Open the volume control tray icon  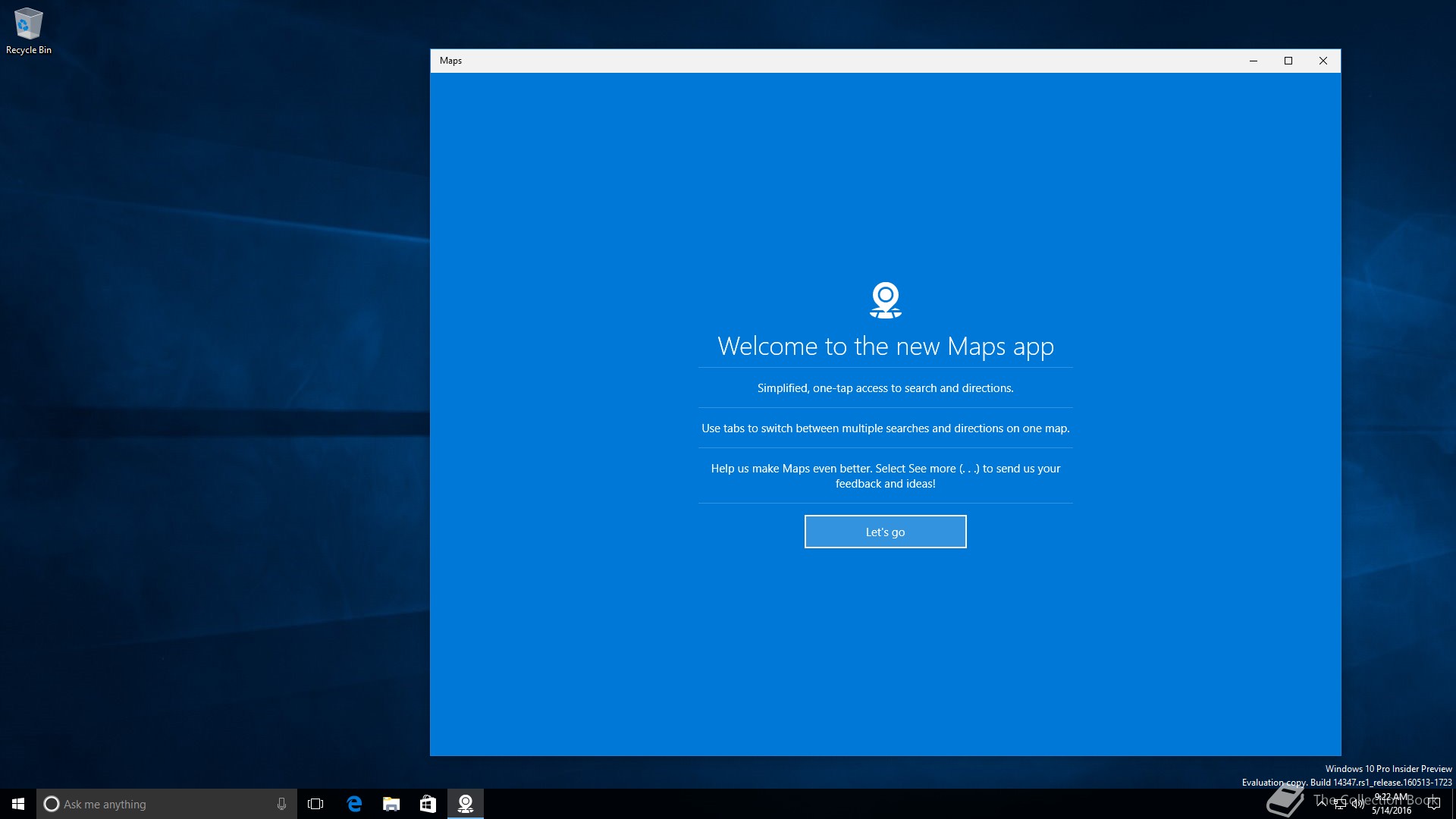pos(1358,804)
